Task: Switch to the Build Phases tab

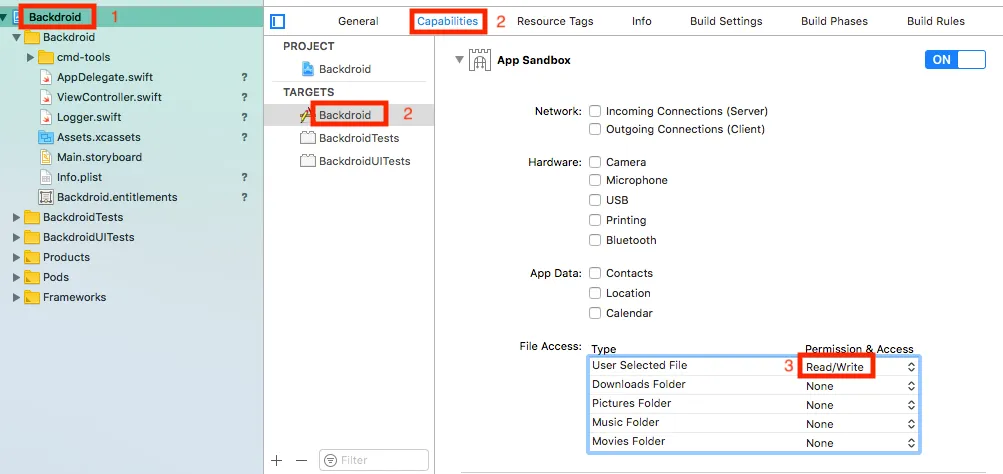Action: (x=834, y=21)
